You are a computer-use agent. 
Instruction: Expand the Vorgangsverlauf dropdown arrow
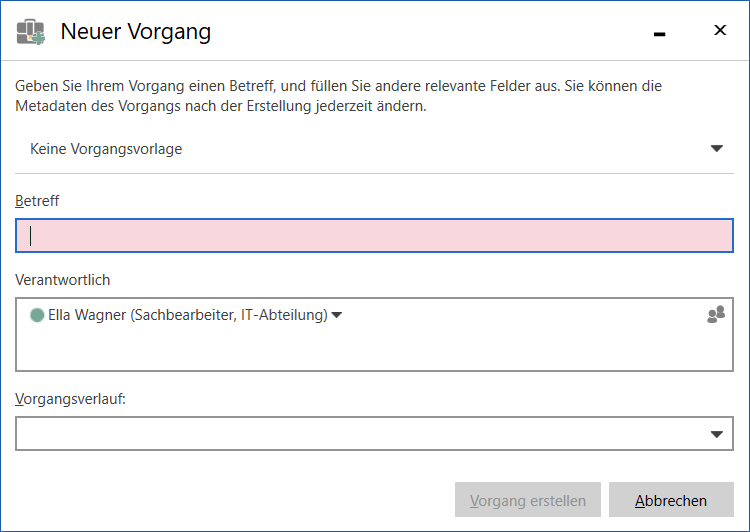[x=716, y=434]
